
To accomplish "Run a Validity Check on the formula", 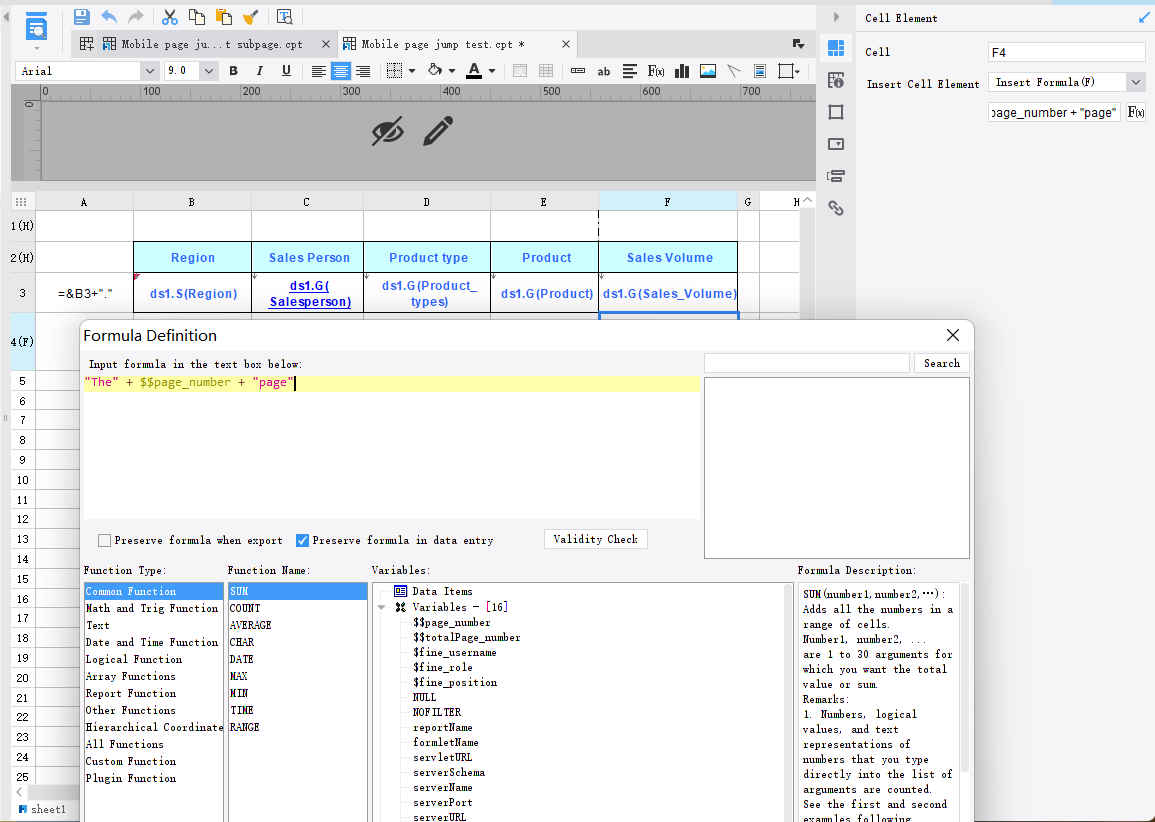I will pos(596,539).
